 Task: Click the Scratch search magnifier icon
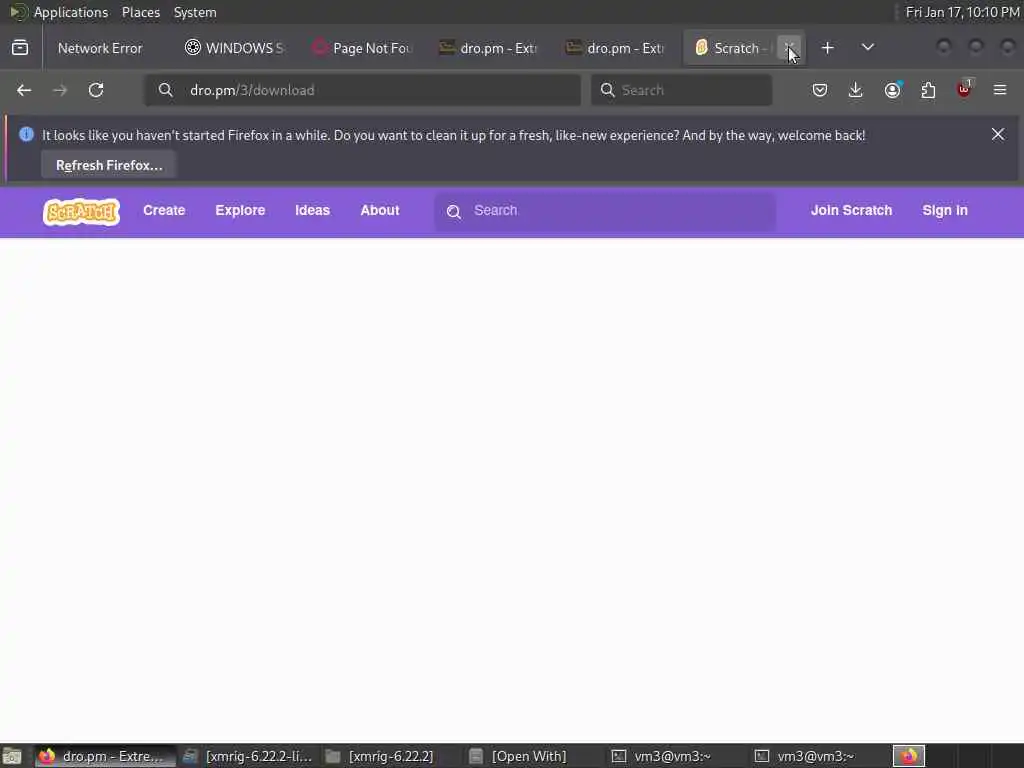(454, 212)
